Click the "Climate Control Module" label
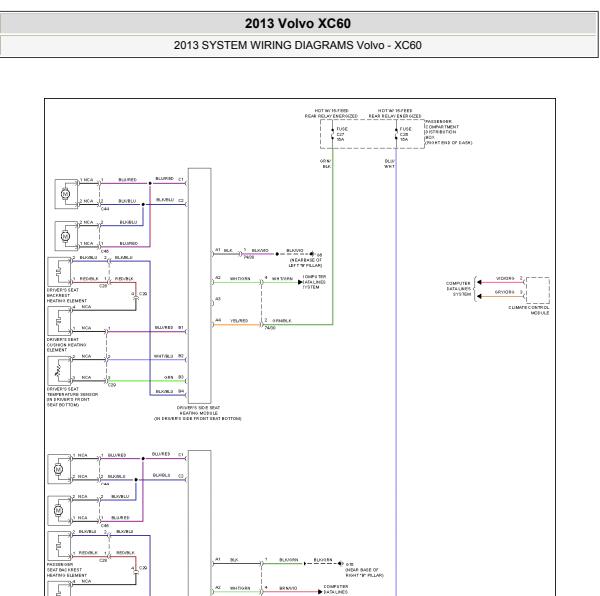Viewport: 600px width, 596px height. point(529,310)
